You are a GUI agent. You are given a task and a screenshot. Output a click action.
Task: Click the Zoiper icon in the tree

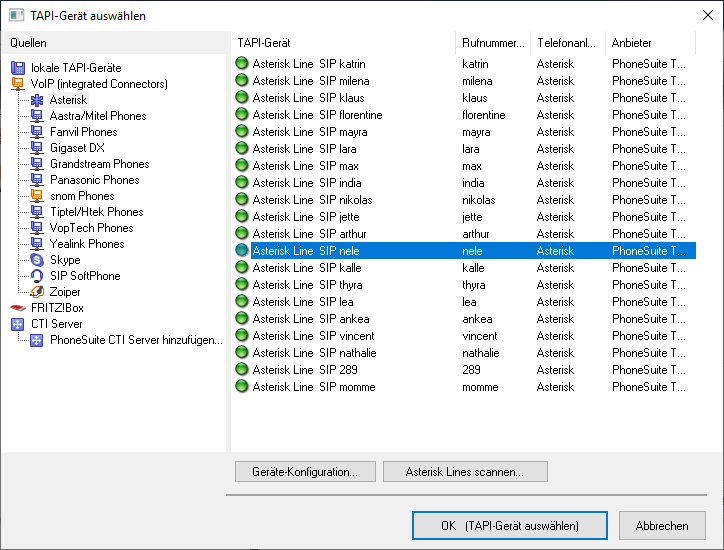37,292
